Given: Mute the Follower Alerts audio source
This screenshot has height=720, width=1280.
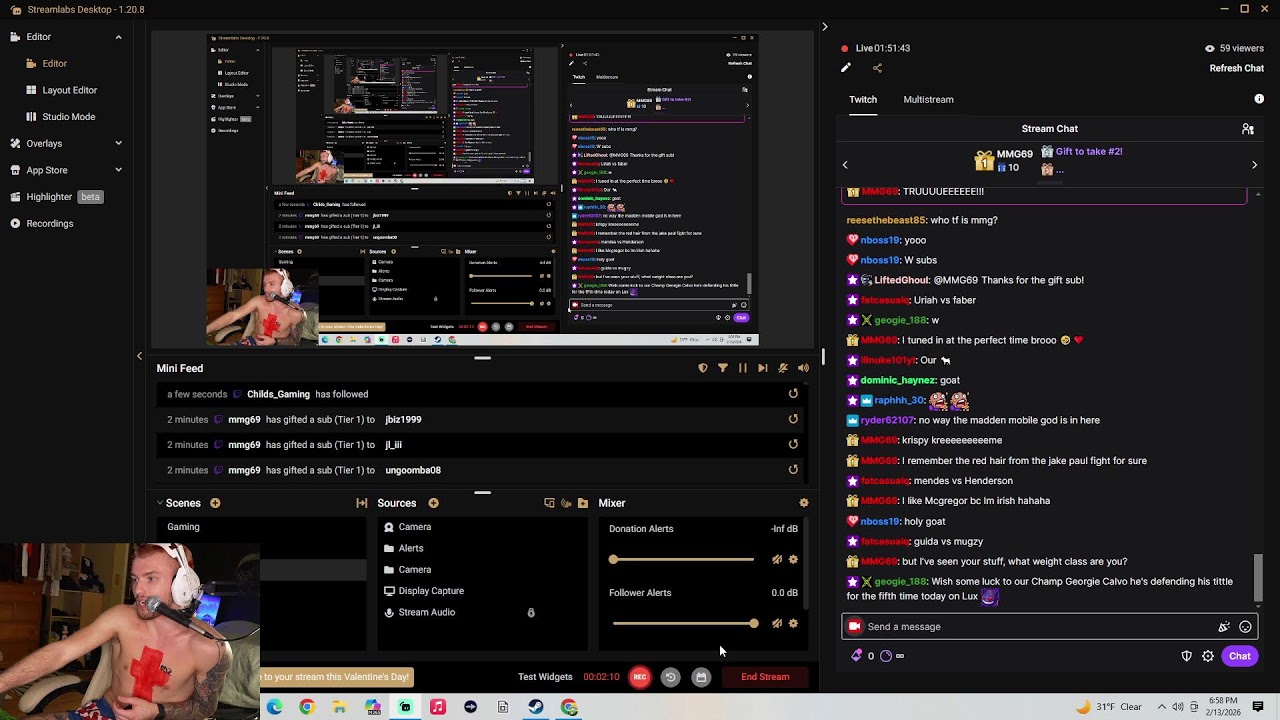Looking at the screenshot, I should 777,623.
